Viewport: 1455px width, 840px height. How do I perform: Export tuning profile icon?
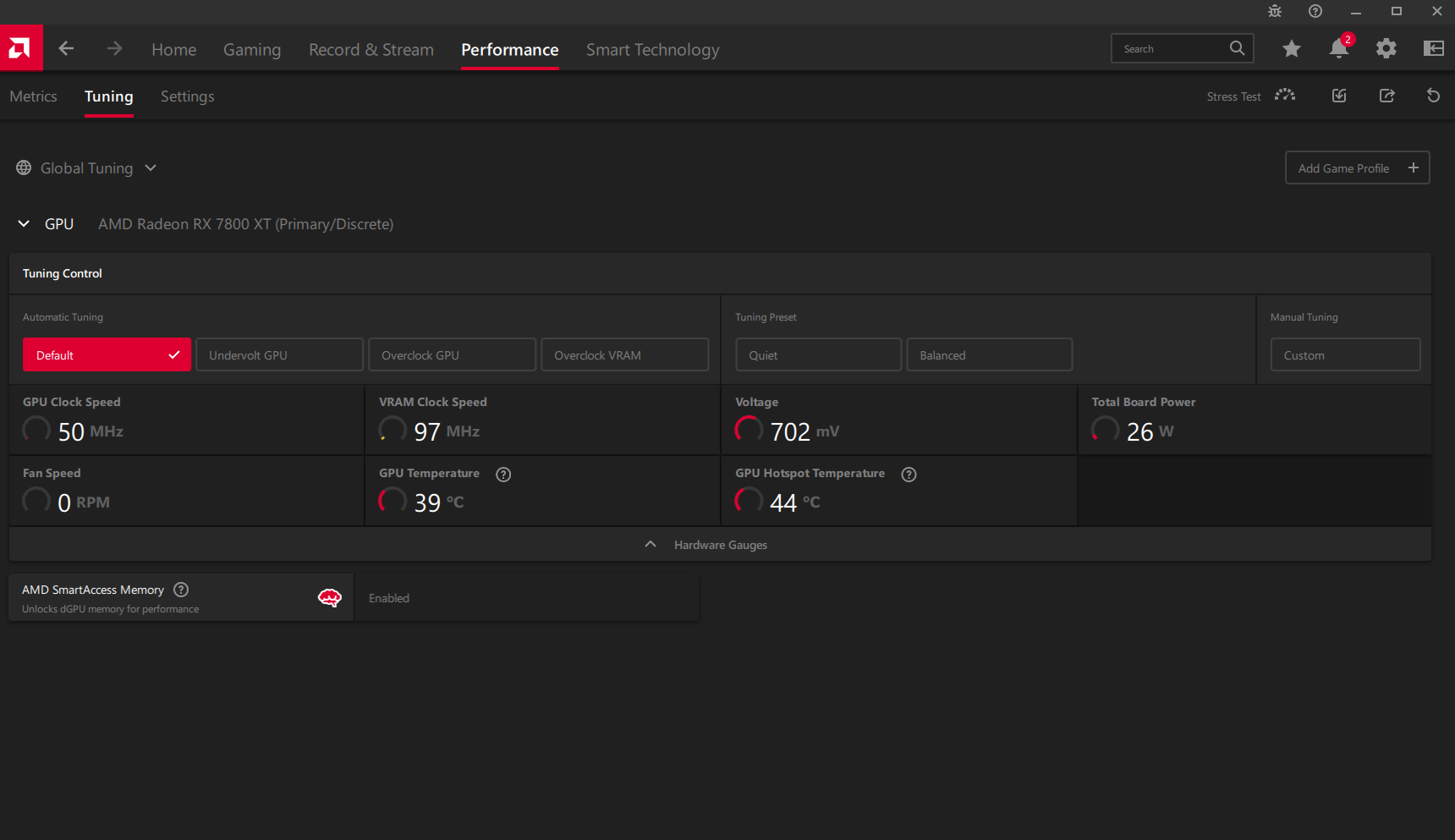(1387, 96)
